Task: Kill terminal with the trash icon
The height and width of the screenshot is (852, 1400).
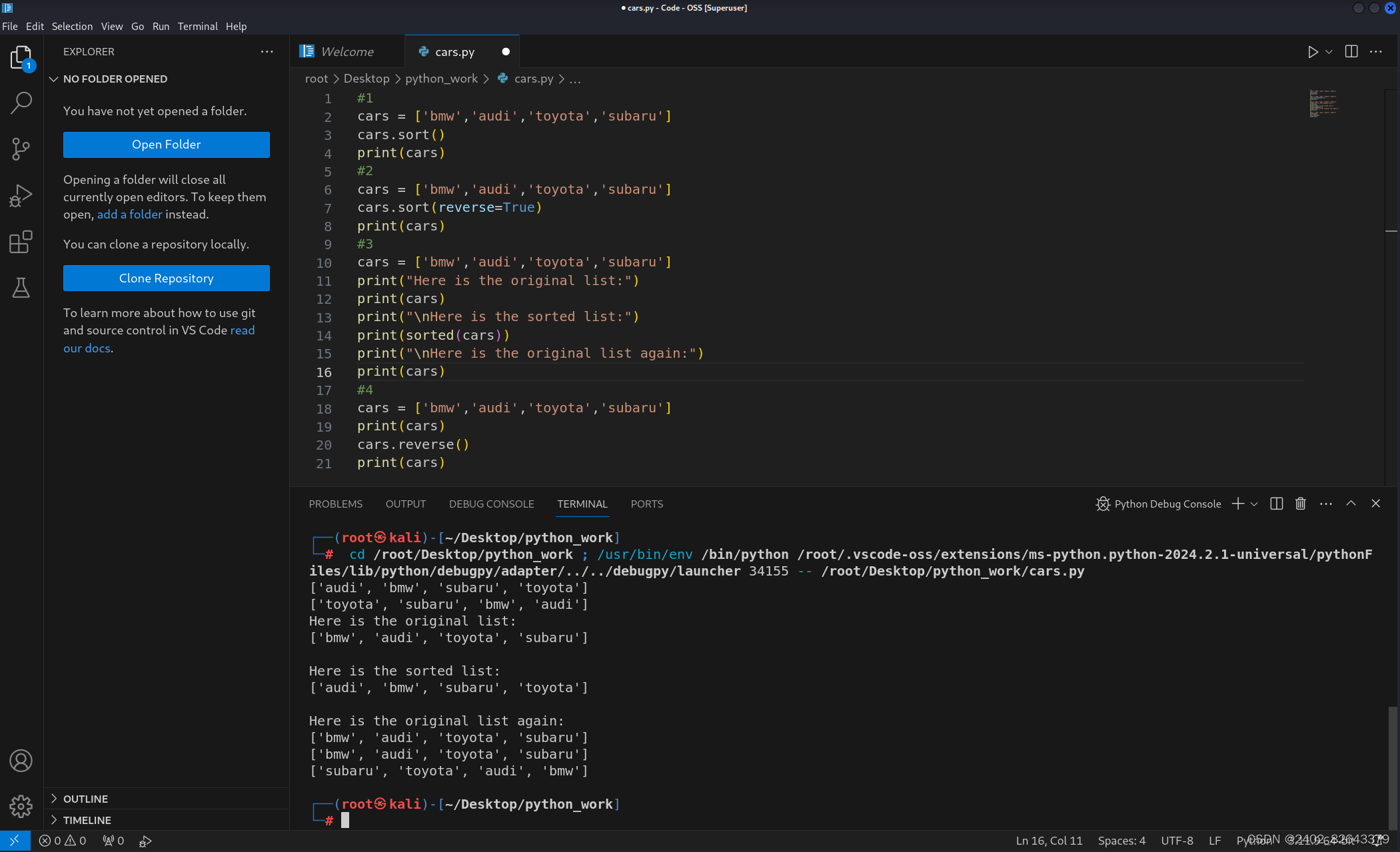Action: (1301, 504)
